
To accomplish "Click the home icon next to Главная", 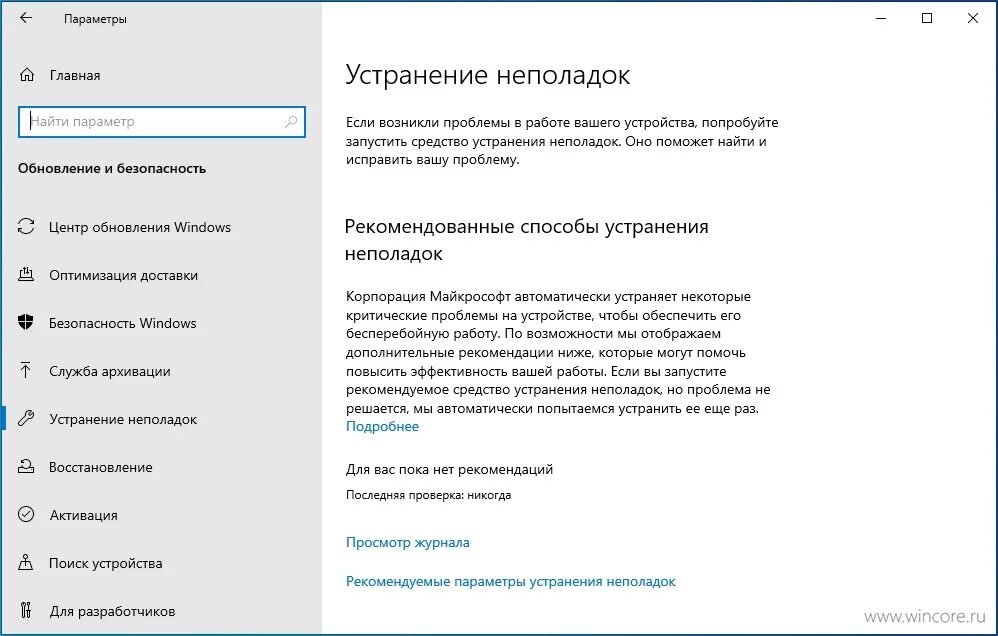I will coord(24,75).
